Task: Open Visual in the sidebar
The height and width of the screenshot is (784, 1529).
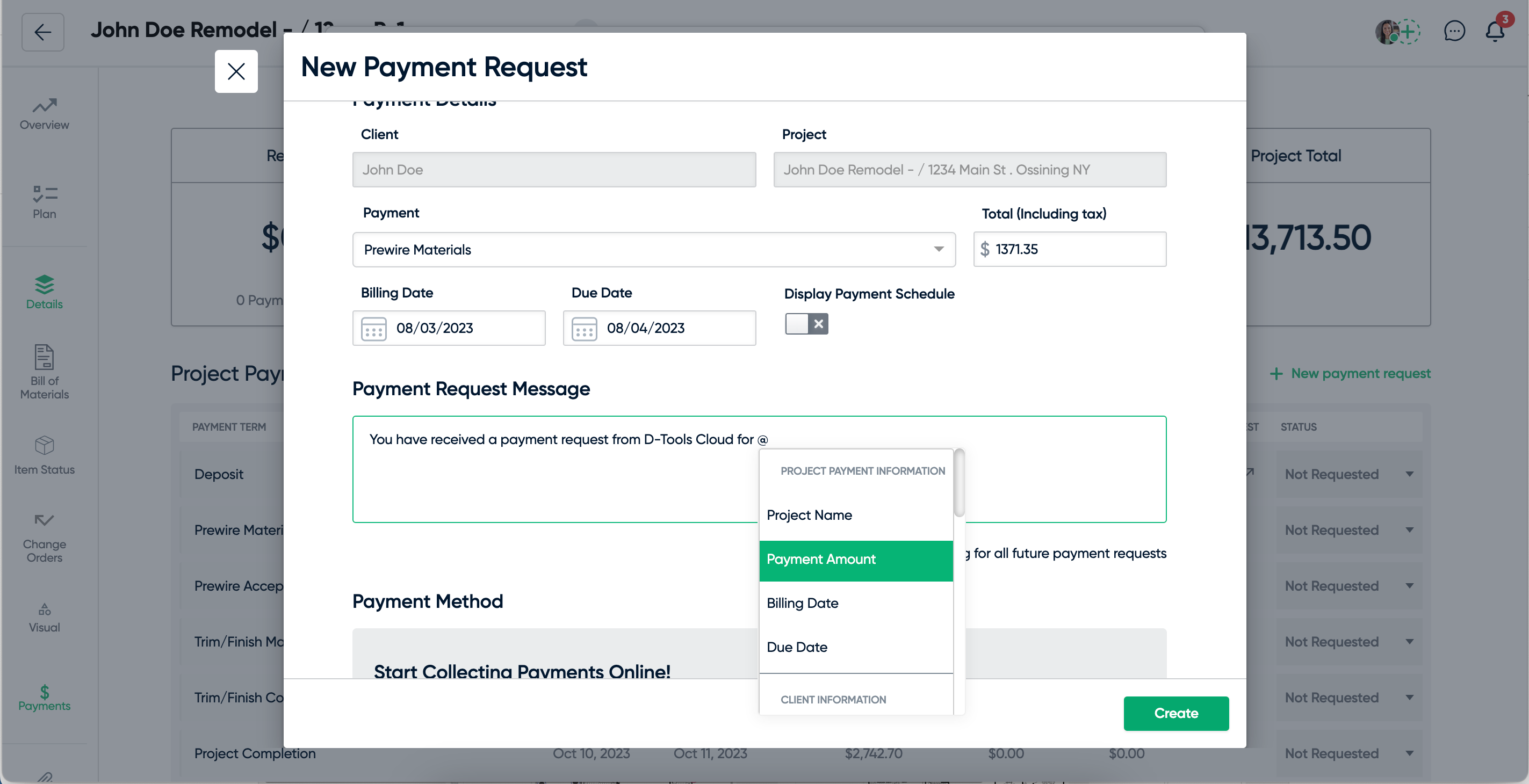Action: tap(45, 618)
